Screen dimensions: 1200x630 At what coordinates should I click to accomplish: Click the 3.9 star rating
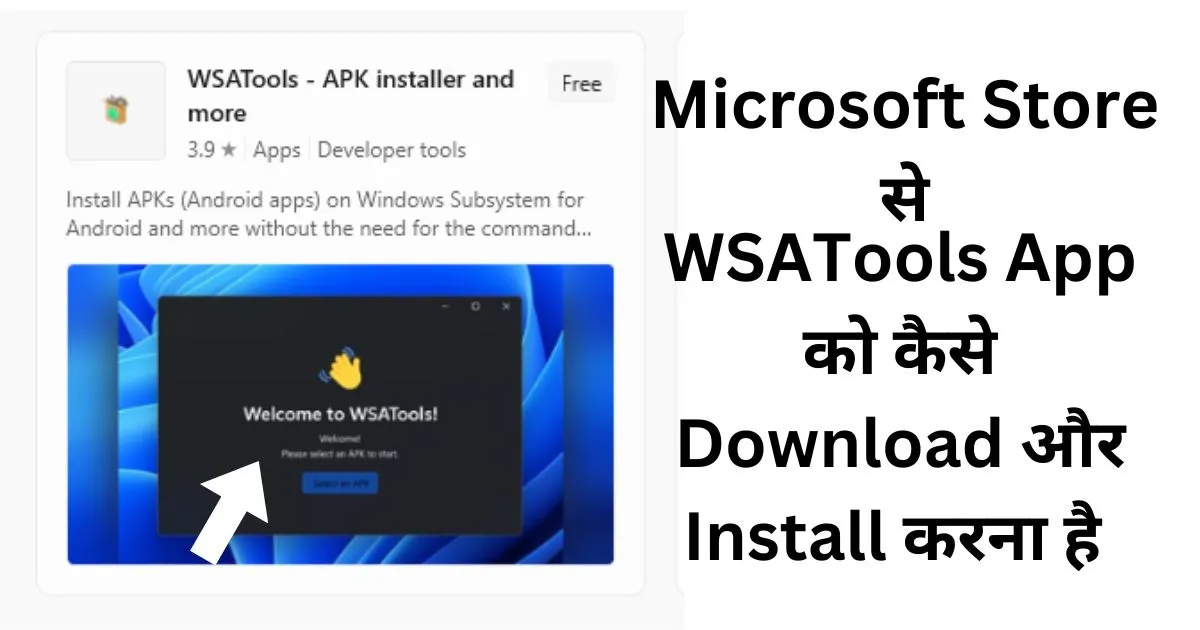click(x=212, y=150)
